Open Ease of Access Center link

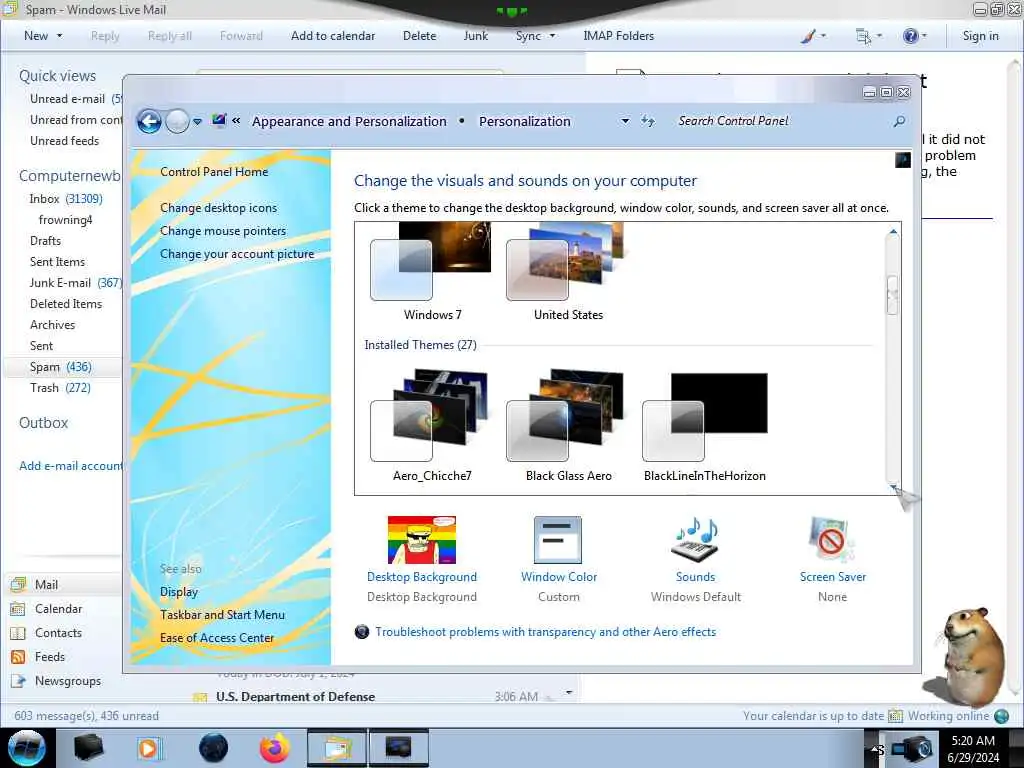(x=217, y=637)
